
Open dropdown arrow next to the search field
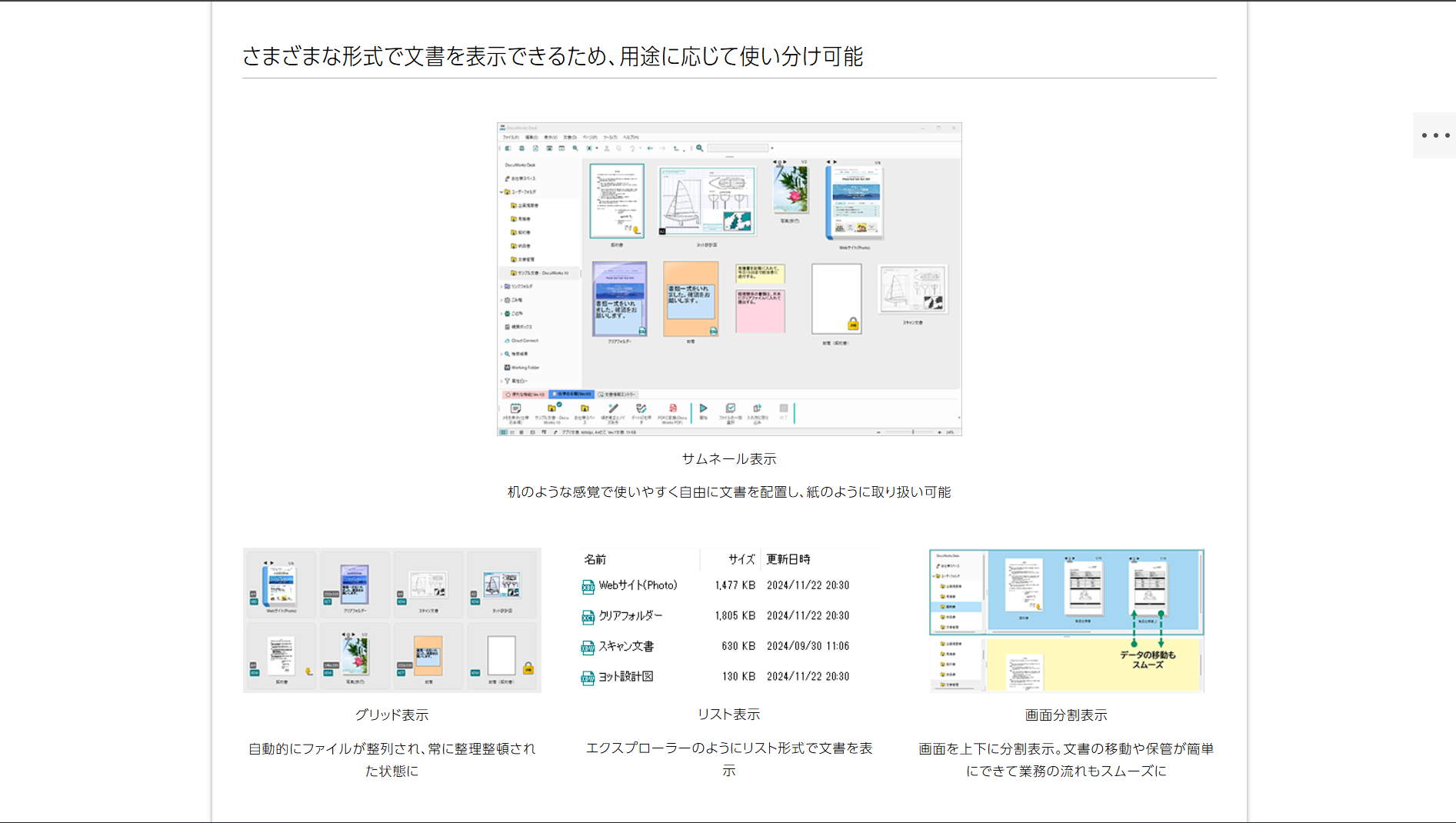tap(772, 148)
